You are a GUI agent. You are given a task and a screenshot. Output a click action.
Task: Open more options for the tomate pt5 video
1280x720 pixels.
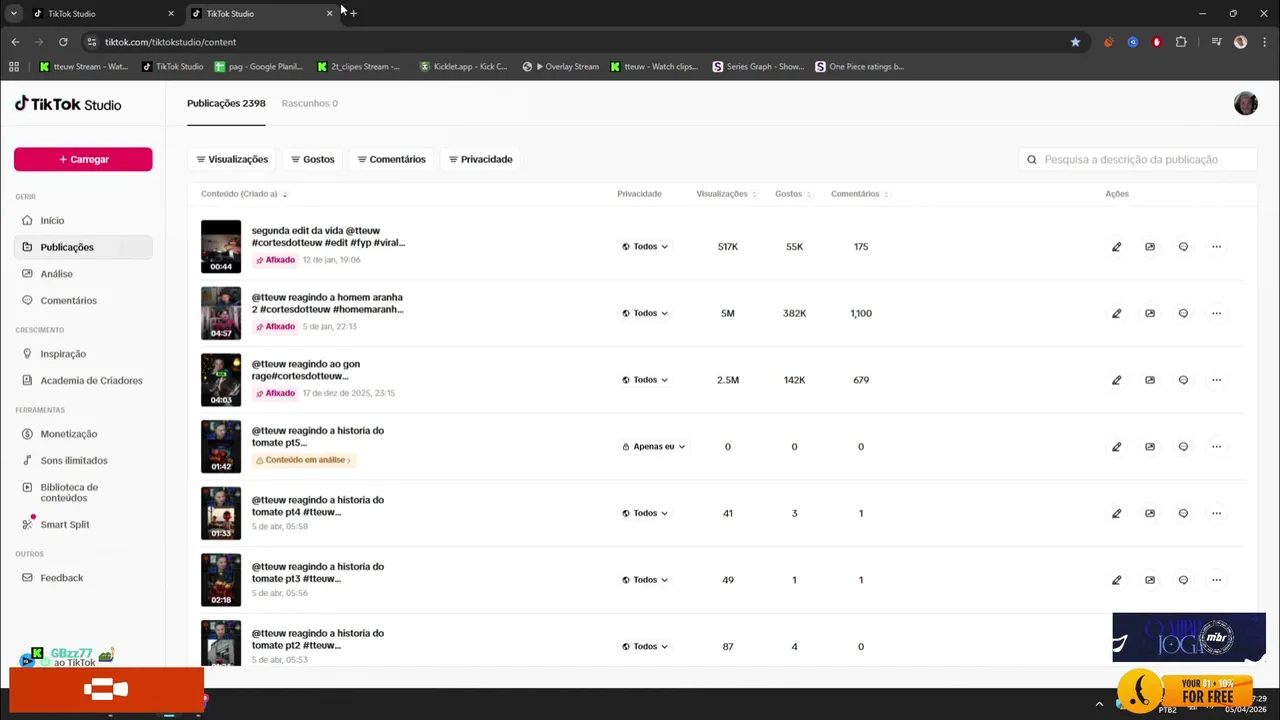point(1216,447)
